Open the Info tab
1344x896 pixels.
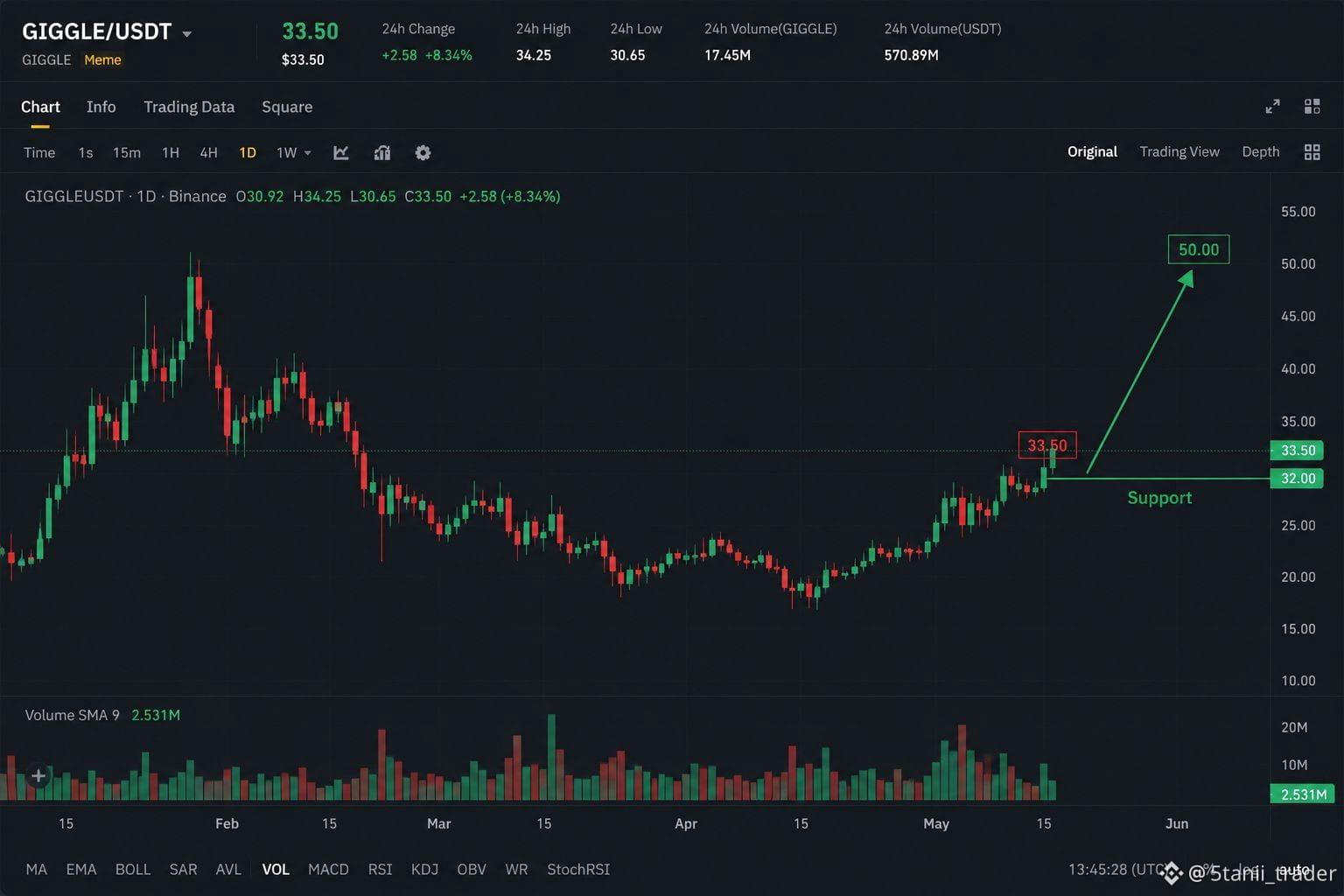(x=101, y=107)
